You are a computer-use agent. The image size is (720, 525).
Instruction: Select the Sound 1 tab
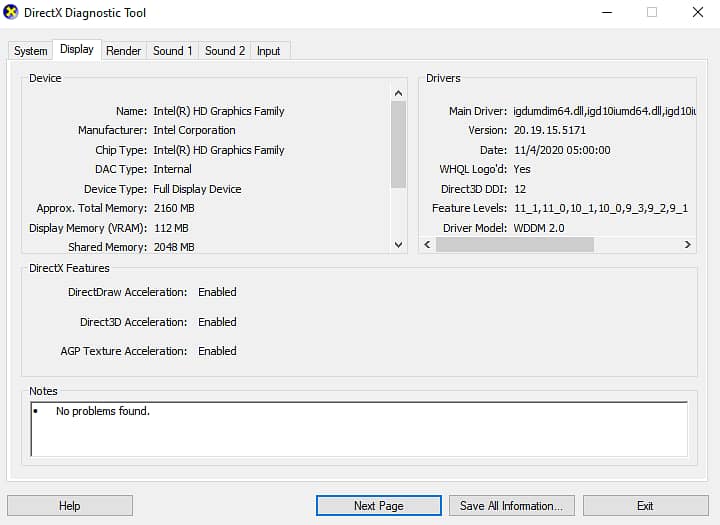click(x=172, y=51)
